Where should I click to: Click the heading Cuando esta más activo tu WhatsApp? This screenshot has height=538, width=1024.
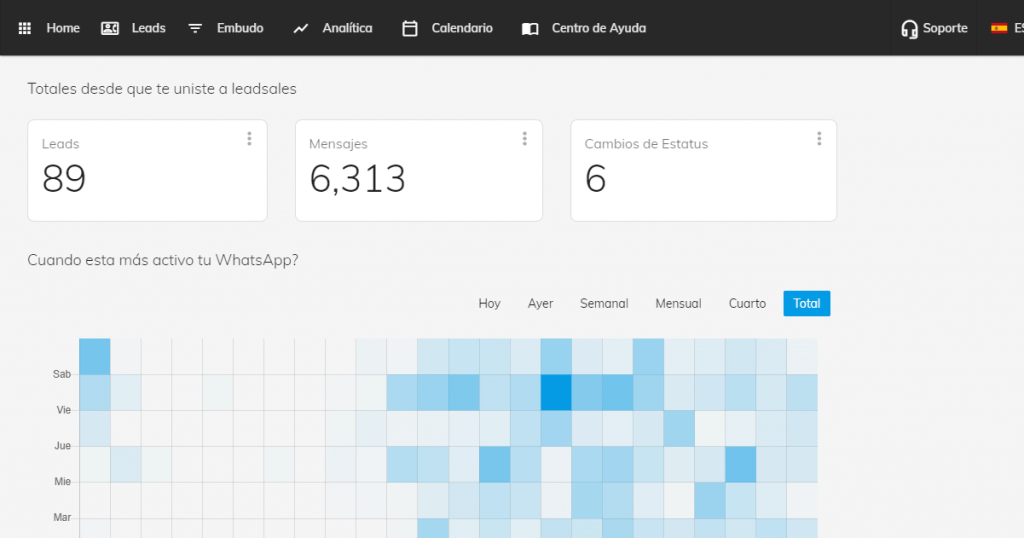[x=163, y=260]
